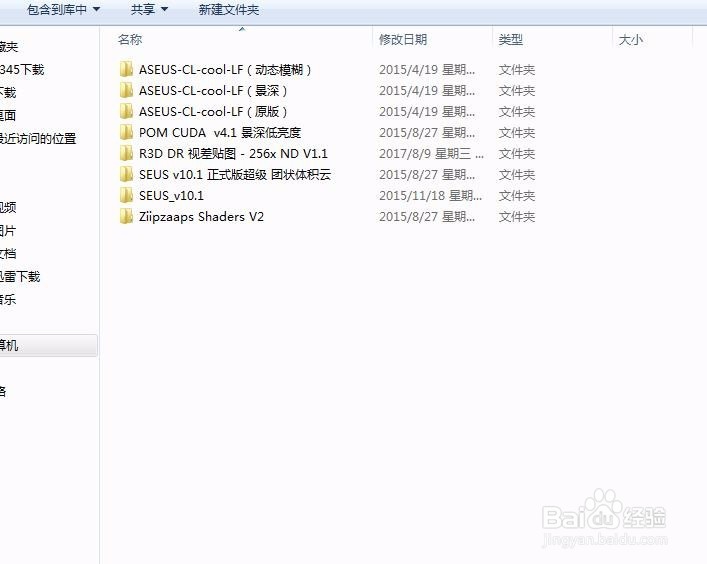This screenshot has width=707, height=564.
Task: Click the 新建文件夹 button
Action: point(229,9)
